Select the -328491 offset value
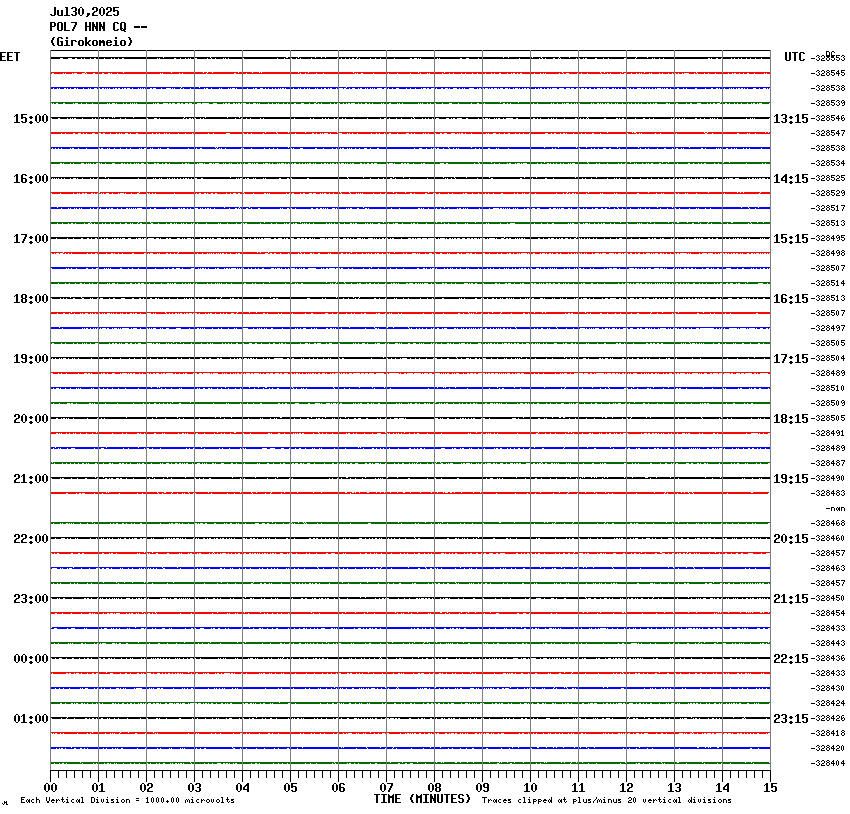850x814 pixels. click(x=828, y=434)
